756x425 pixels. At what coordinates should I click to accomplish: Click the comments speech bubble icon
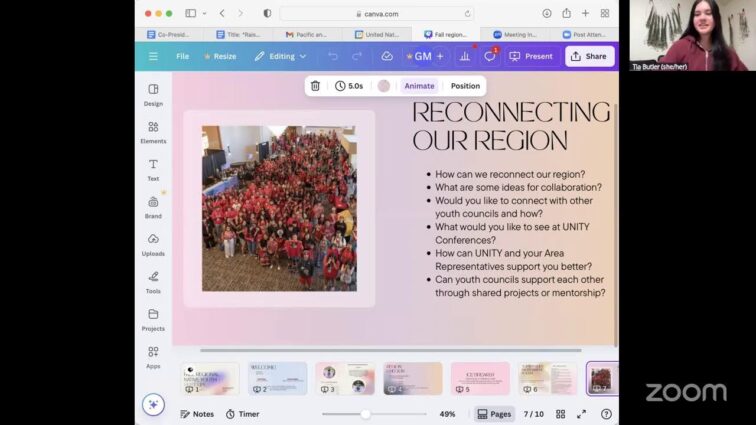pos(490,56)
